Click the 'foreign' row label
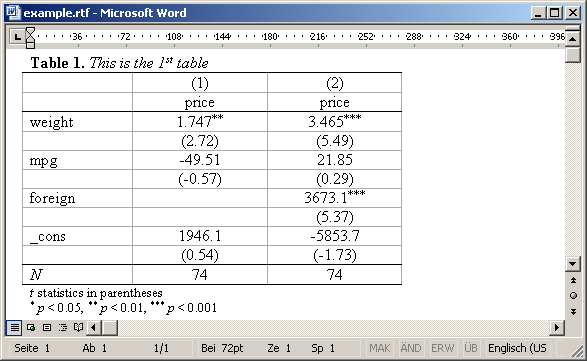 pos(52,198)
